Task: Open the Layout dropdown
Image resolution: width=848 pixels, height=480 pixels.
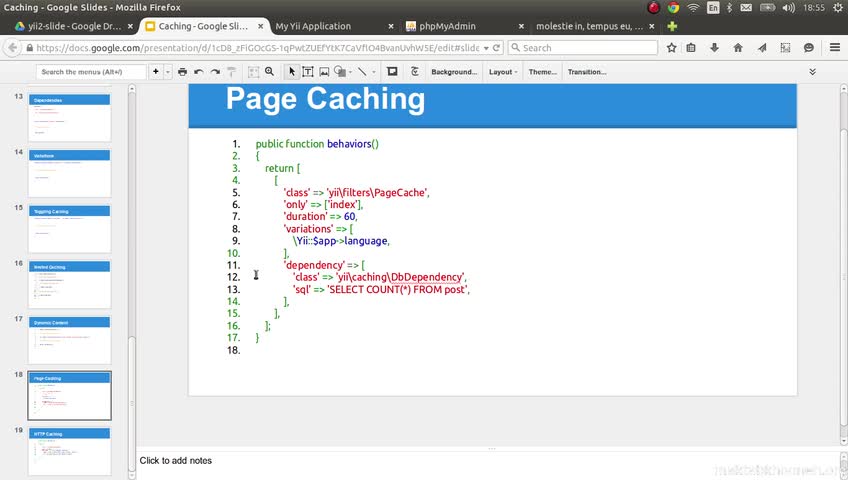Action: [503, 72]
